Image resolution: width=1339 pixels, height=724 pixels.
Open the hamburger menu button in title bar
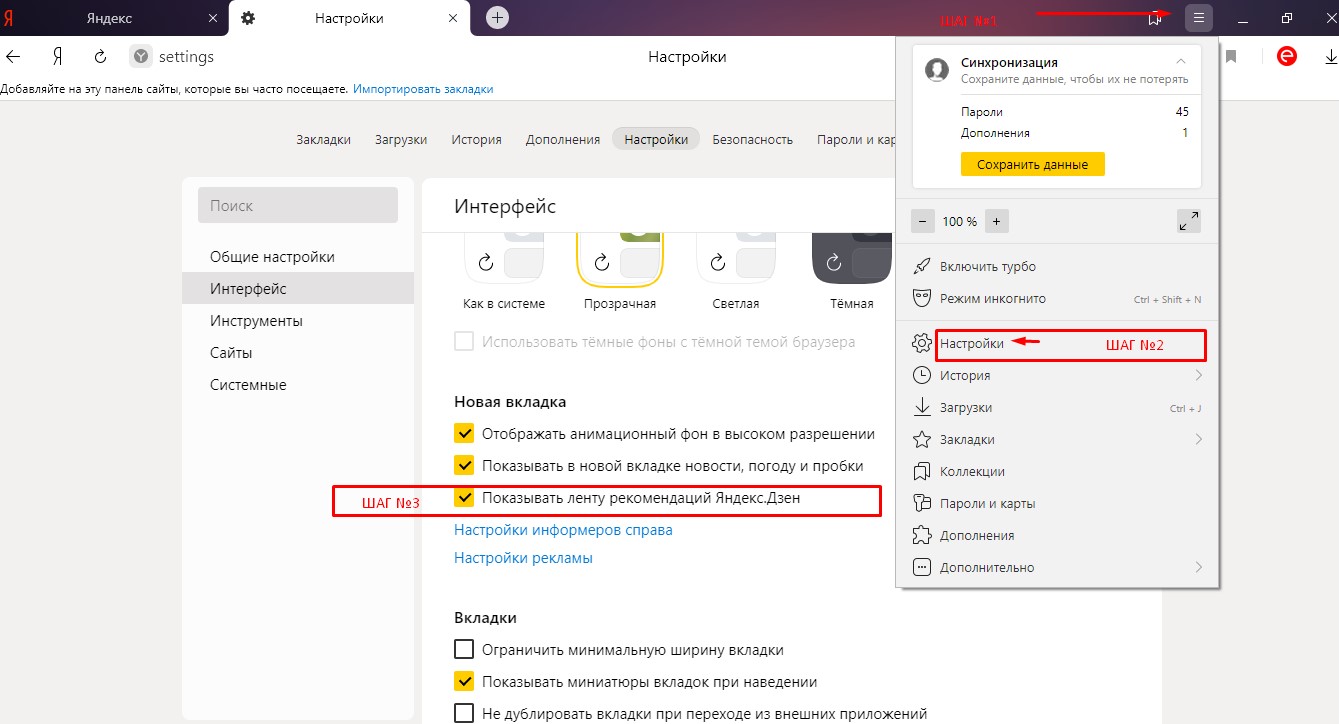point(1199,18)
